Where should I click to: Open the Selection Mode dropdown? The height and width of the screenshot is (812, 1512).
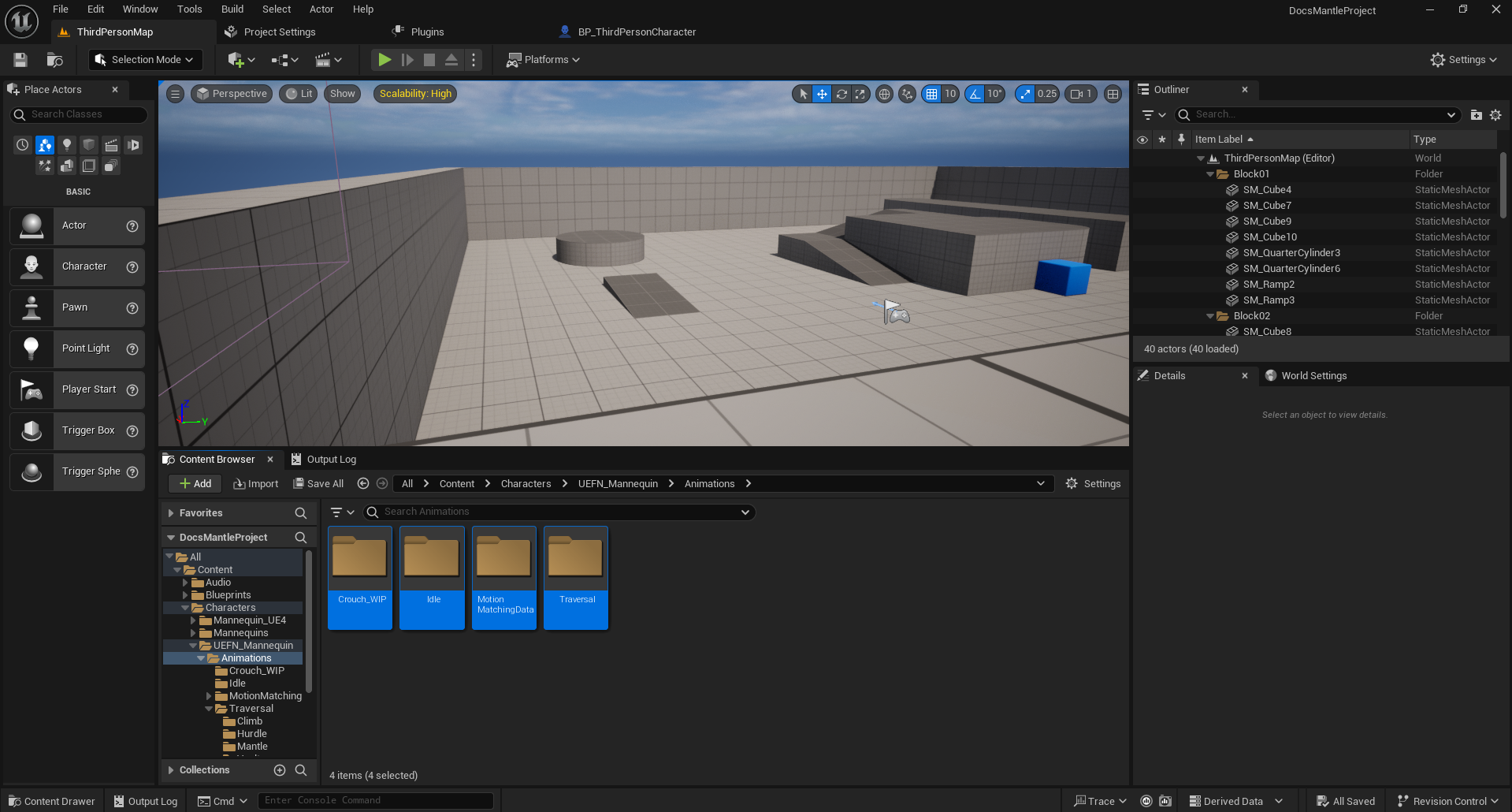coord(146,60)
